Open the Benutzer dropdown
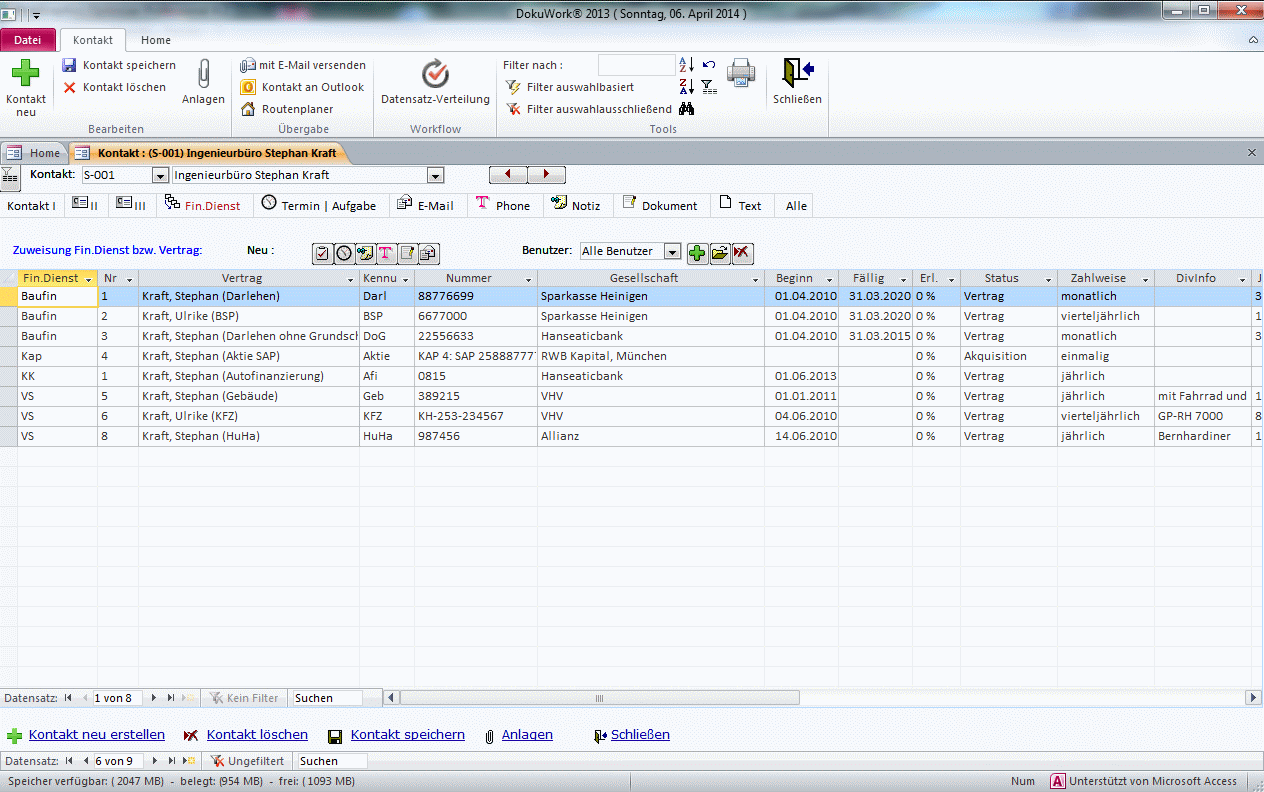 pyautogui.click(x=673, y=252)
